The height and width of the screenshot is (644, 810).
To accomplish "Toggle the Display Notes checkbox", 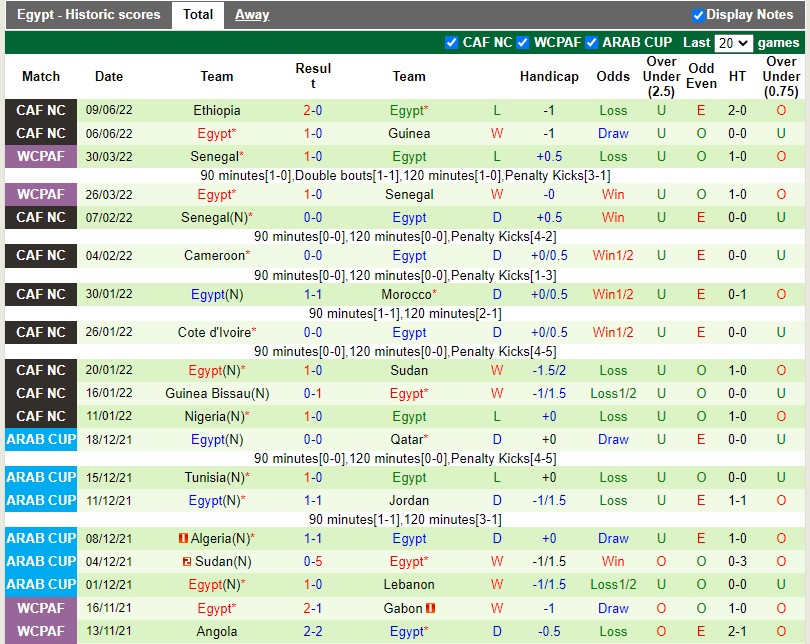I will pos(698,15).
